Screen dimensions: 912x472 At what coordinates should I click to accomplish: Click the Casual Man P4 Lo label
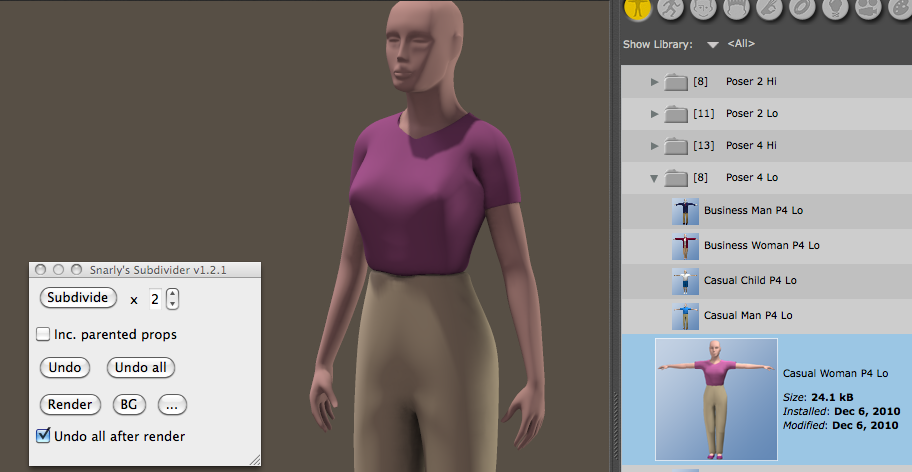[x=748, y=315]
